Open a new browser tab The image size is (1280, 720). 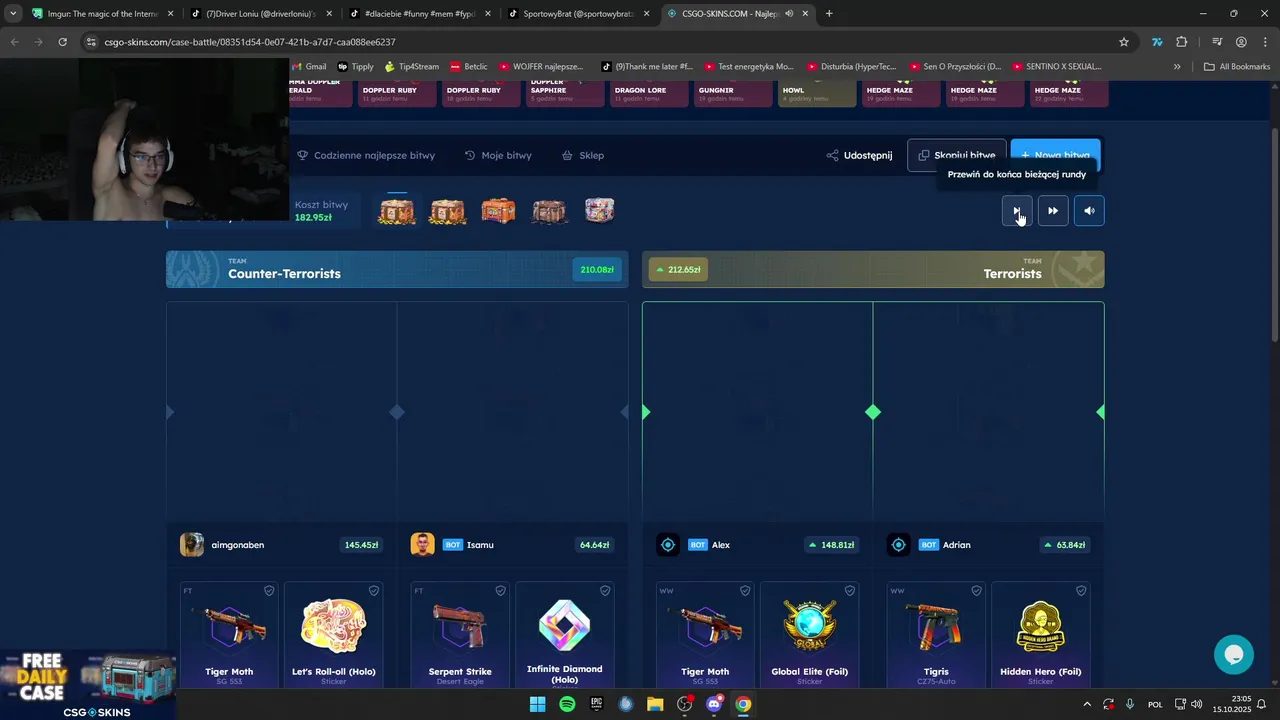[829, 14]
